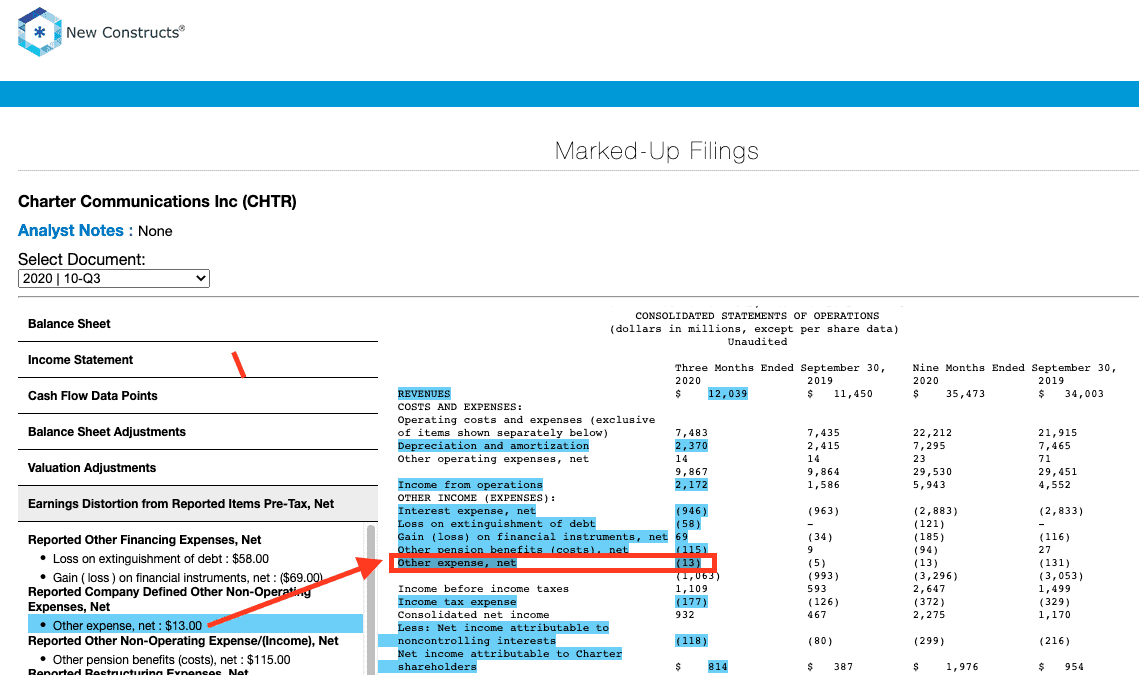Image resolution: width=1139 pixels, height=675 pixels.
Task: Click 'Income before income taxes' row label
Action: pyautogui.click(x=483, y=589)
